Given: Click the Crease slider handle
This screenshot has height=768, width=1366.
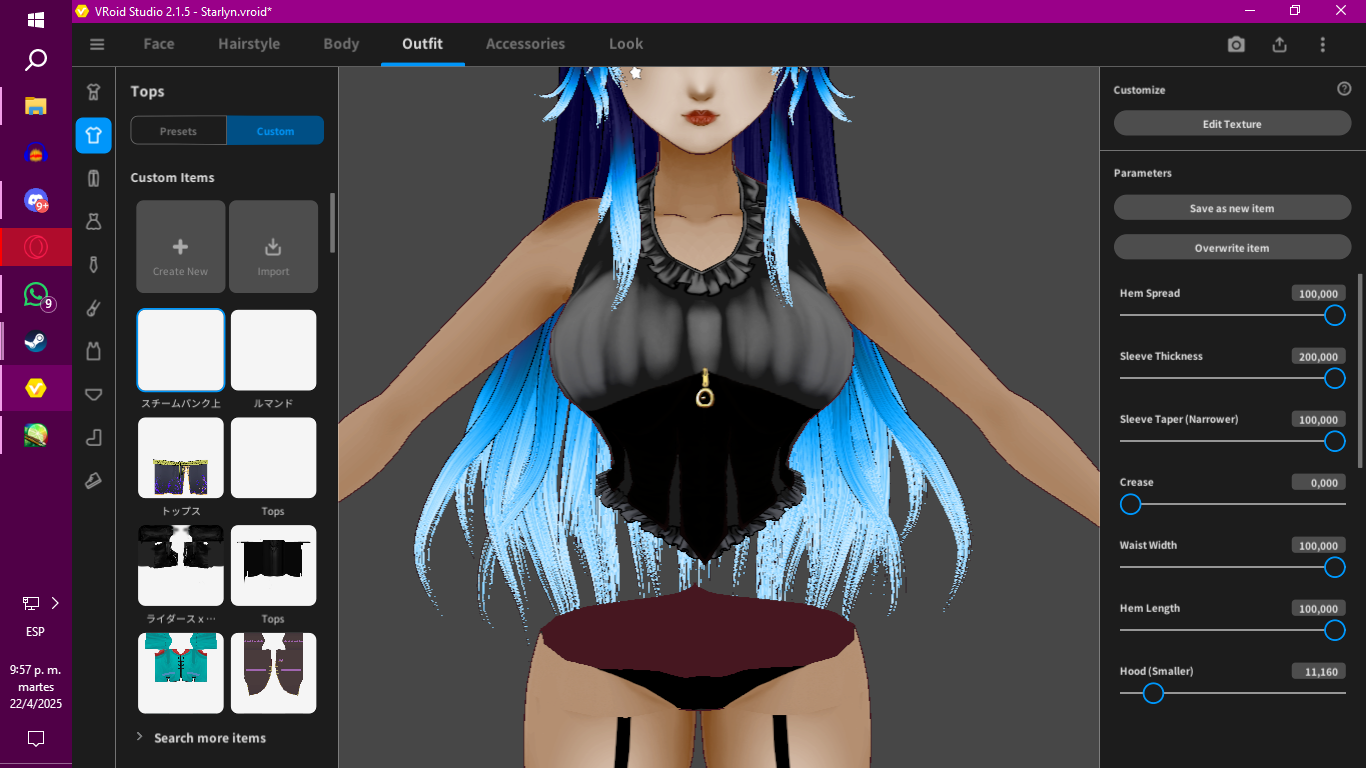Looking at the screenshot, I should click(x=1130, y=504).
